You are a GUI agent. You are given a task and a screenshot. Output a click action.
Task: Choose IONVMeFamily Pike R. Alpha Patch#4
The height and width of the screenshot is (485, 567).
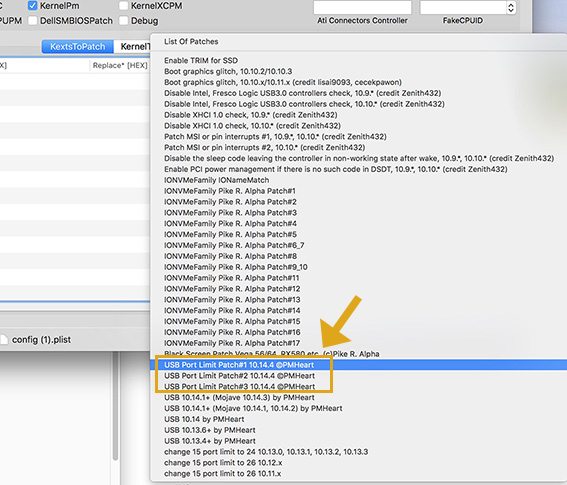359,223
